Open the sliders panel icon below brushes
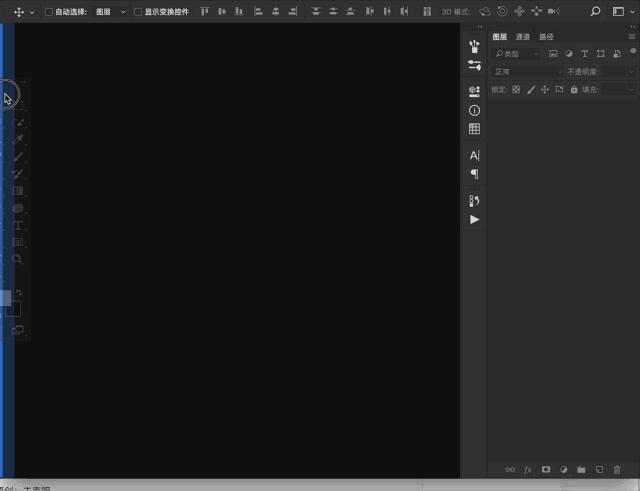The width and height of the screenshot is (640, 491). [x=474, y=65]
